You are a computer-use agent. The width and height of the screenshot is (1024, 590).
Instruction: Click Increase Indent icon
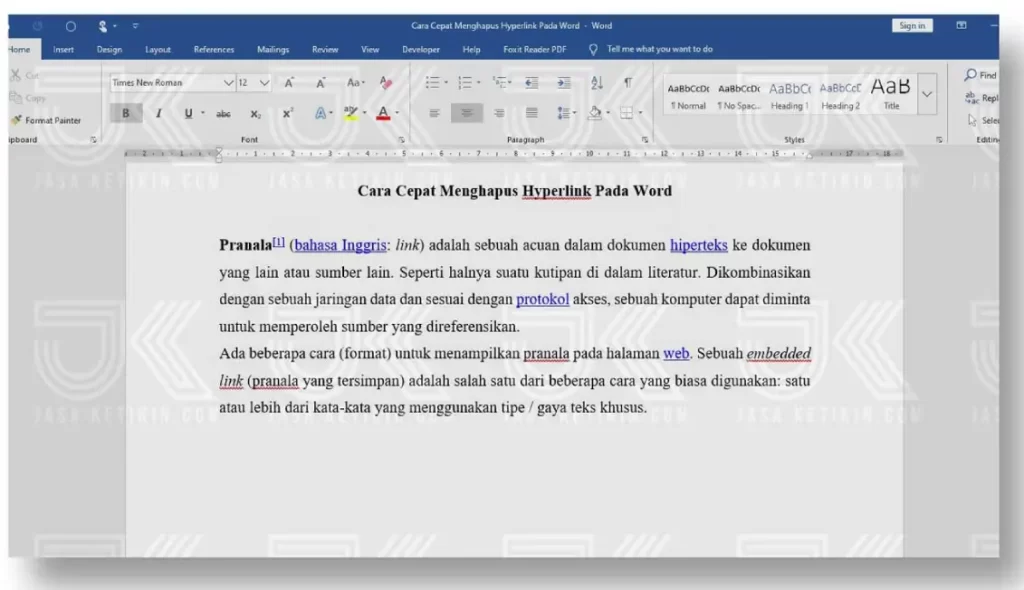coord(564,82)
